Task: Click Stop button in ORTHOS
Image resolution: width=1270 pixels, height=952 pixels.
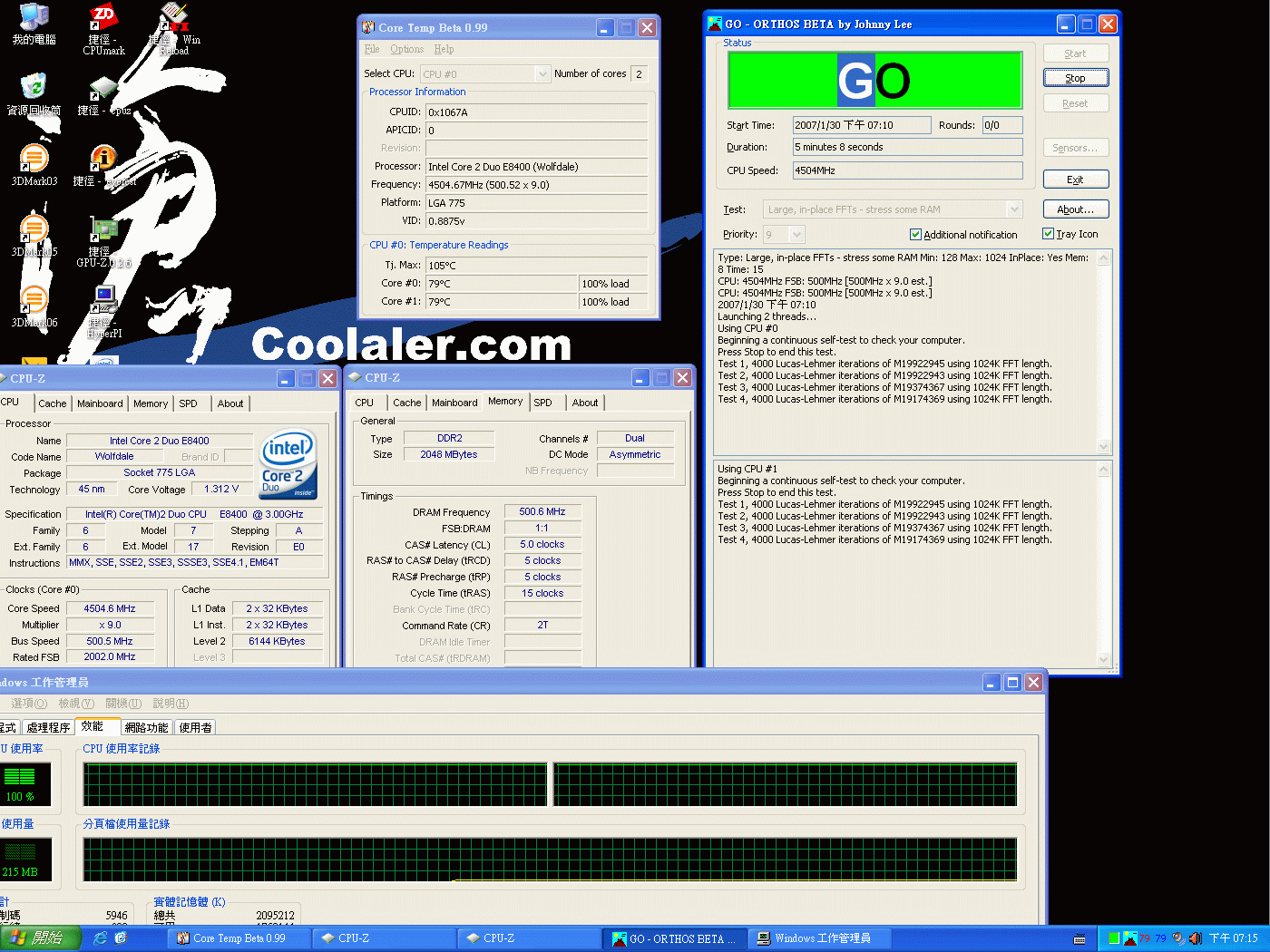Action: coord(1075,78)
